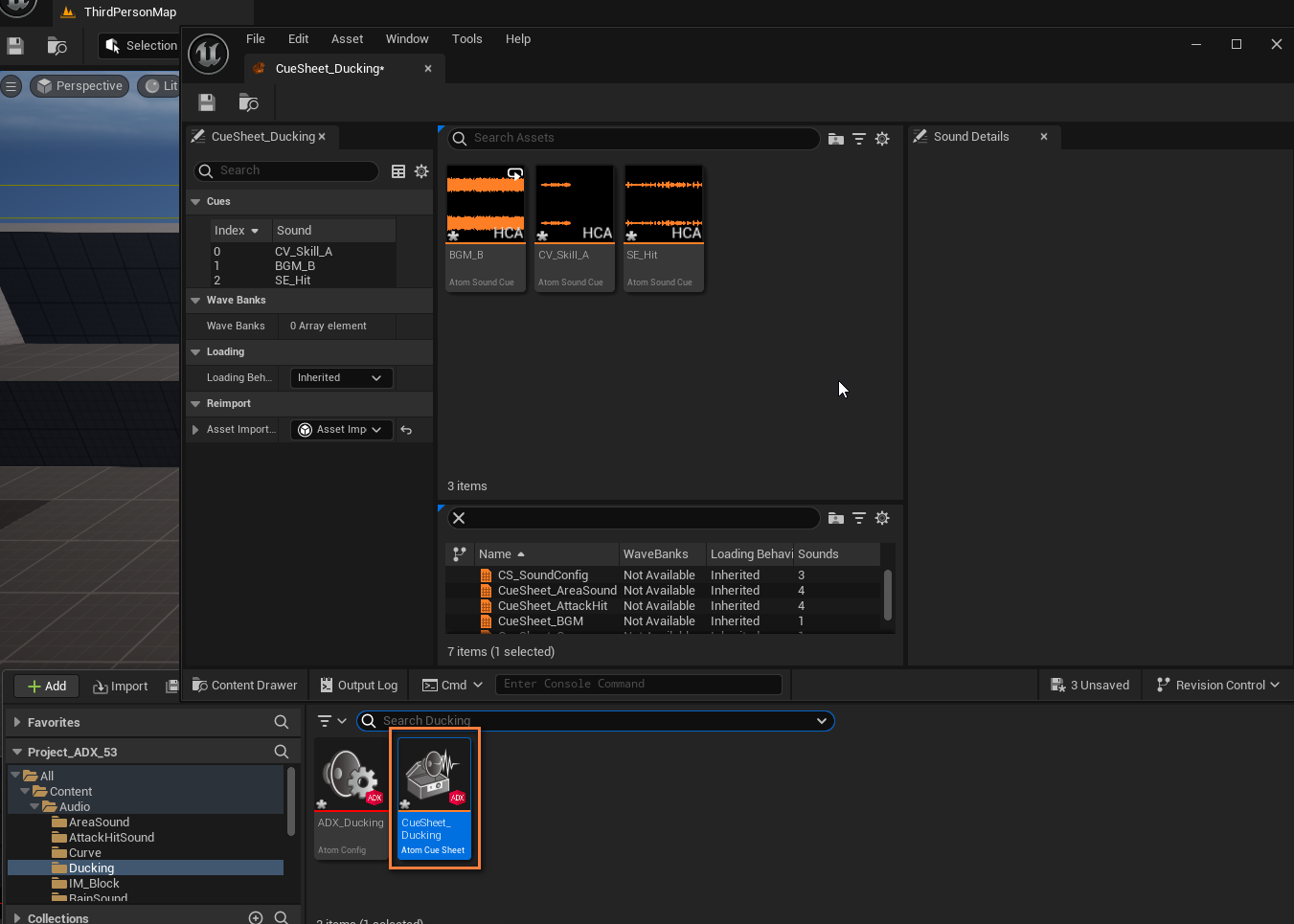Open the Edit menu
The image size is (1294, 924).
point(298,39)
